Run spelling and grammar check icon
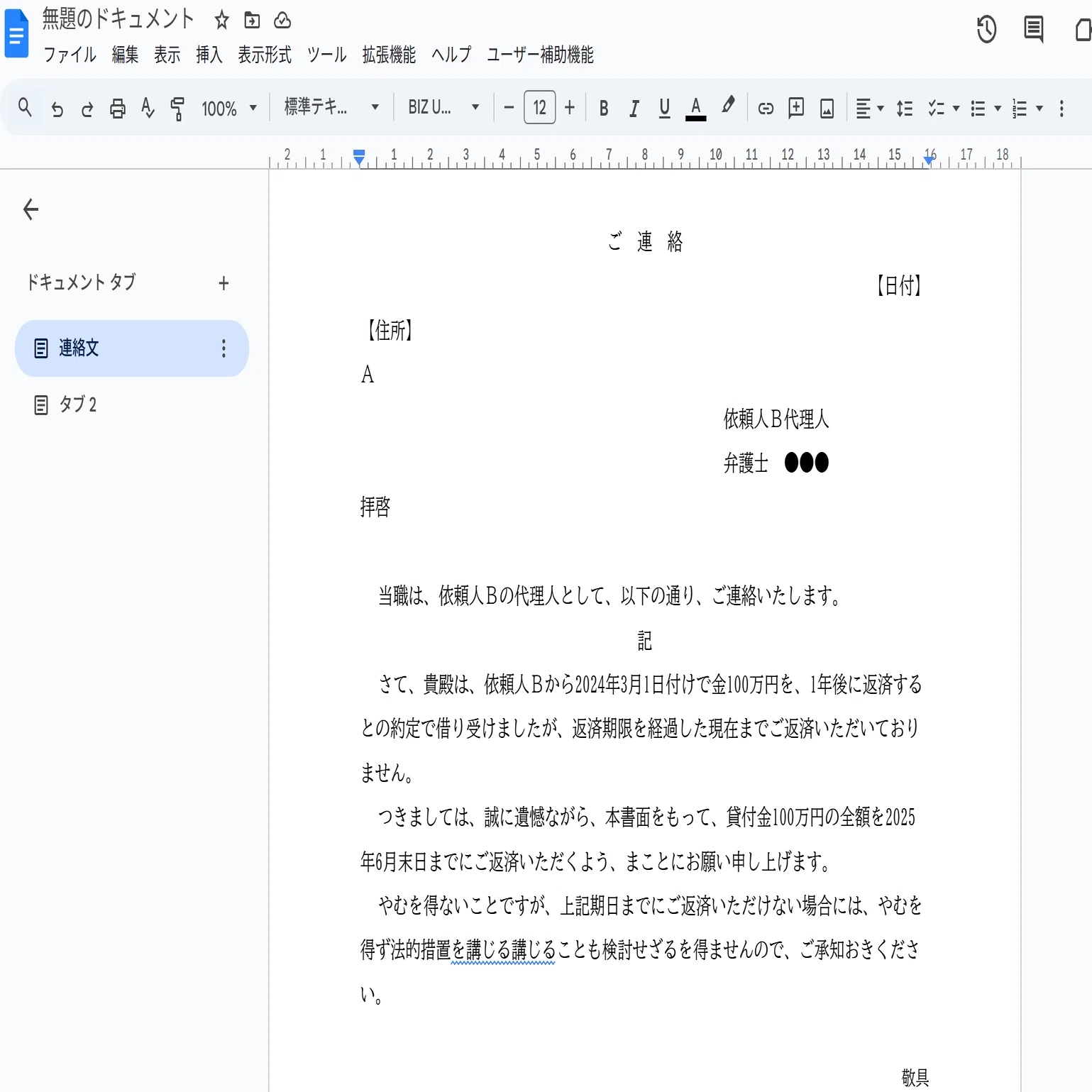This screenshot has height=1092, width=1092. click(148, 109)
